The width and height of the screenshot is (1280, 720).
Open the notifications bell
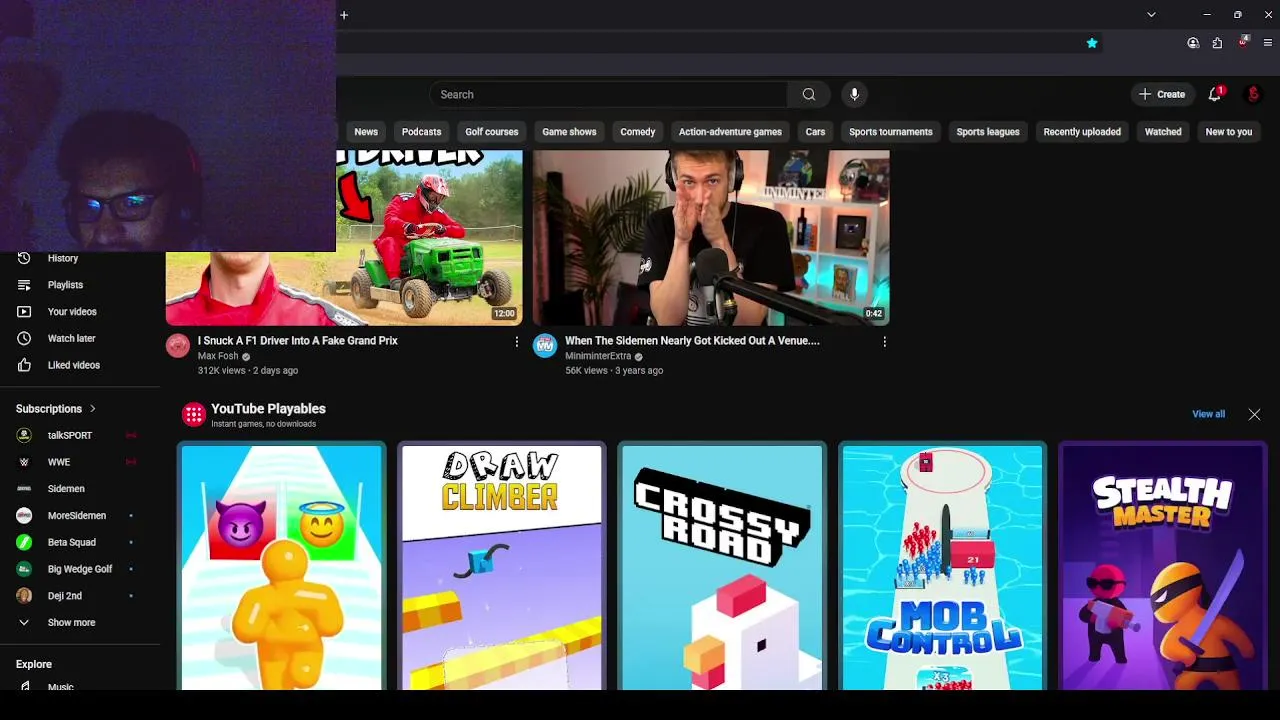tap(1214, 94)
